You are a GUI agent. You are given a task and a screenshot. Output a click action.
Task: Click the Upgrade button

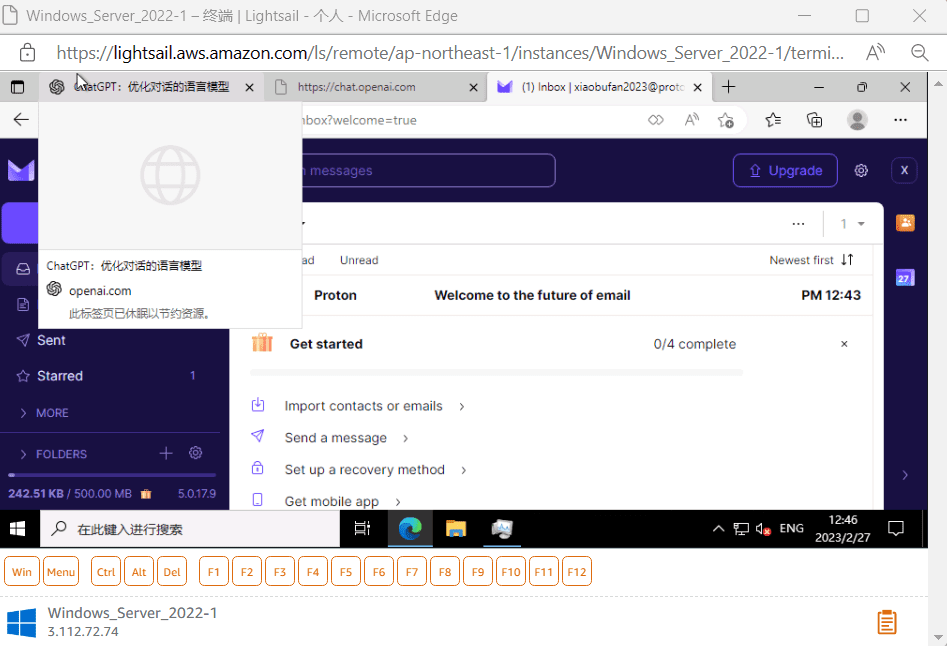click(x=784, y=170)
